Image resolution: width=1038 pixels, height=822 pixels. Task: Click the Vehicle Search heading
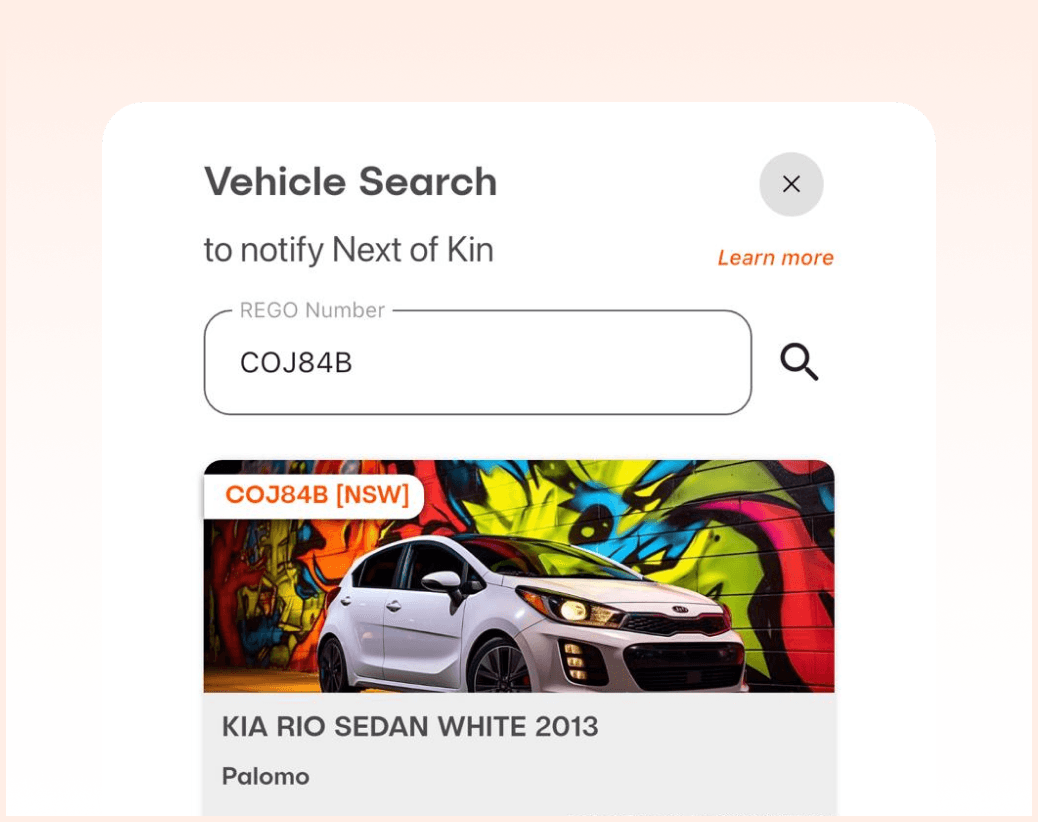coord(350,181)
